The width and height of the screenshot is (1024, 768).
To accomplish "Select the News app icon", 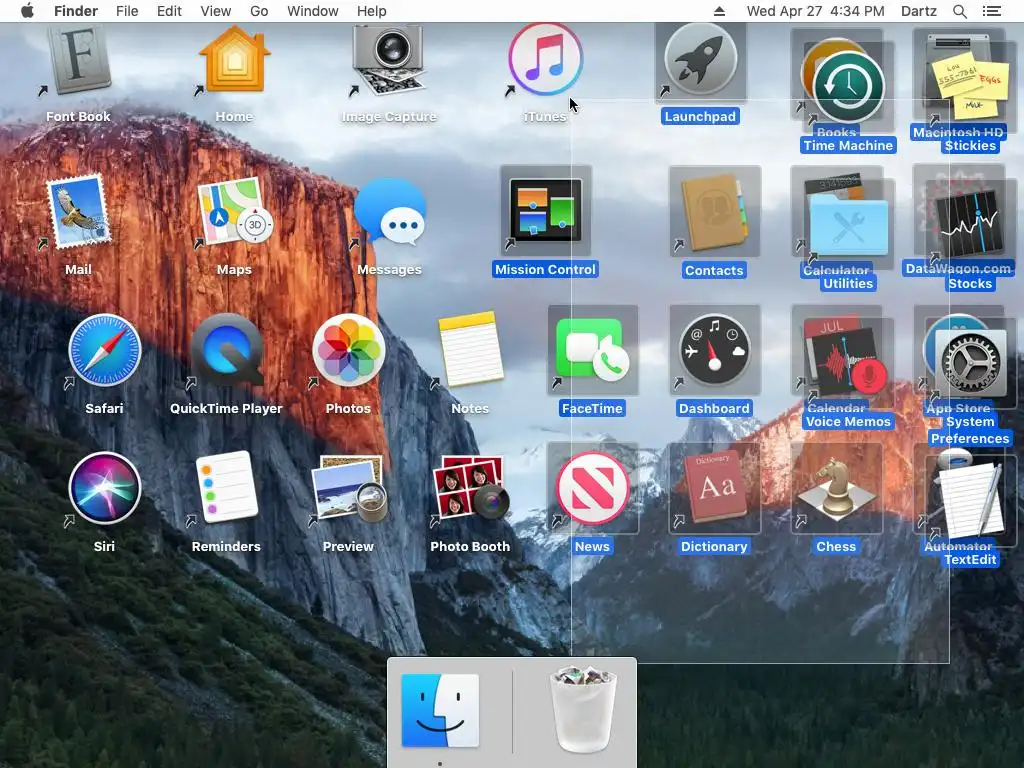I will coord(592,488).
